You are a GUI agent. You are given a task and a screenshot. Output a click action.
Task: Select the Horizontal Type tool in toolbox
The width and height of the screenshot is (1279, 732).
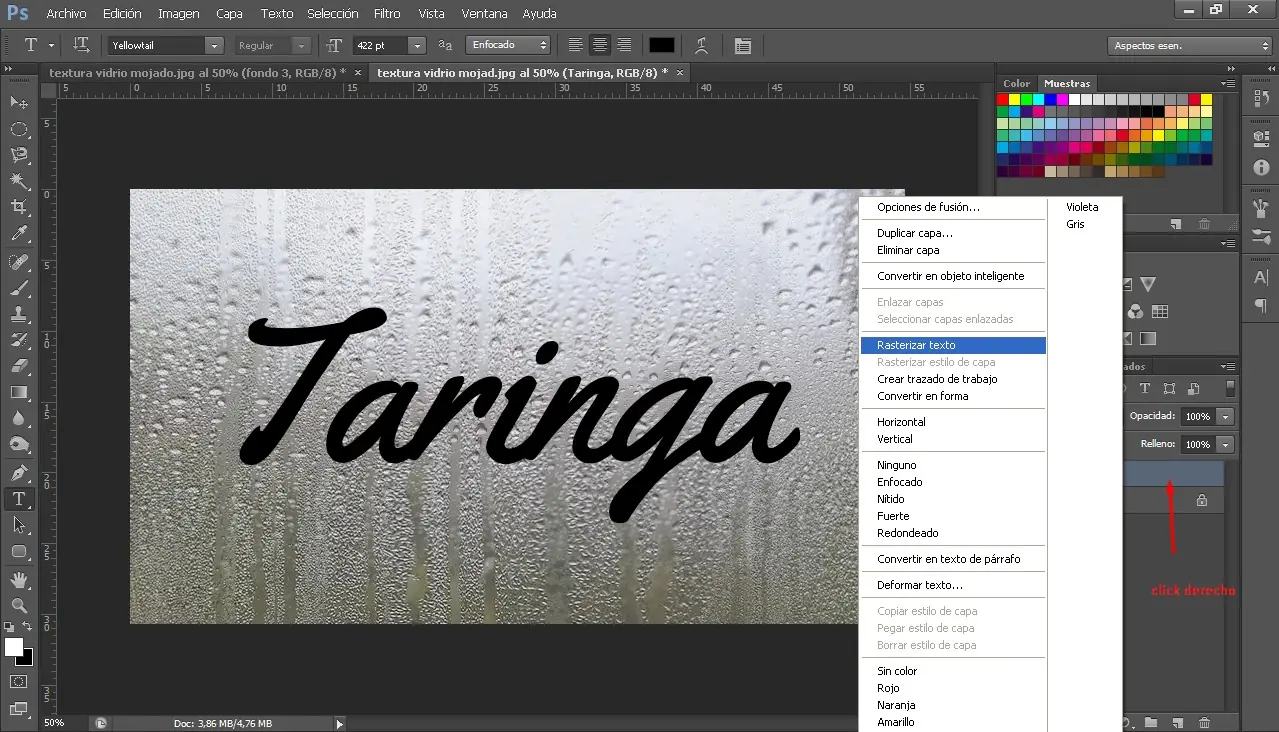(19, 499)
